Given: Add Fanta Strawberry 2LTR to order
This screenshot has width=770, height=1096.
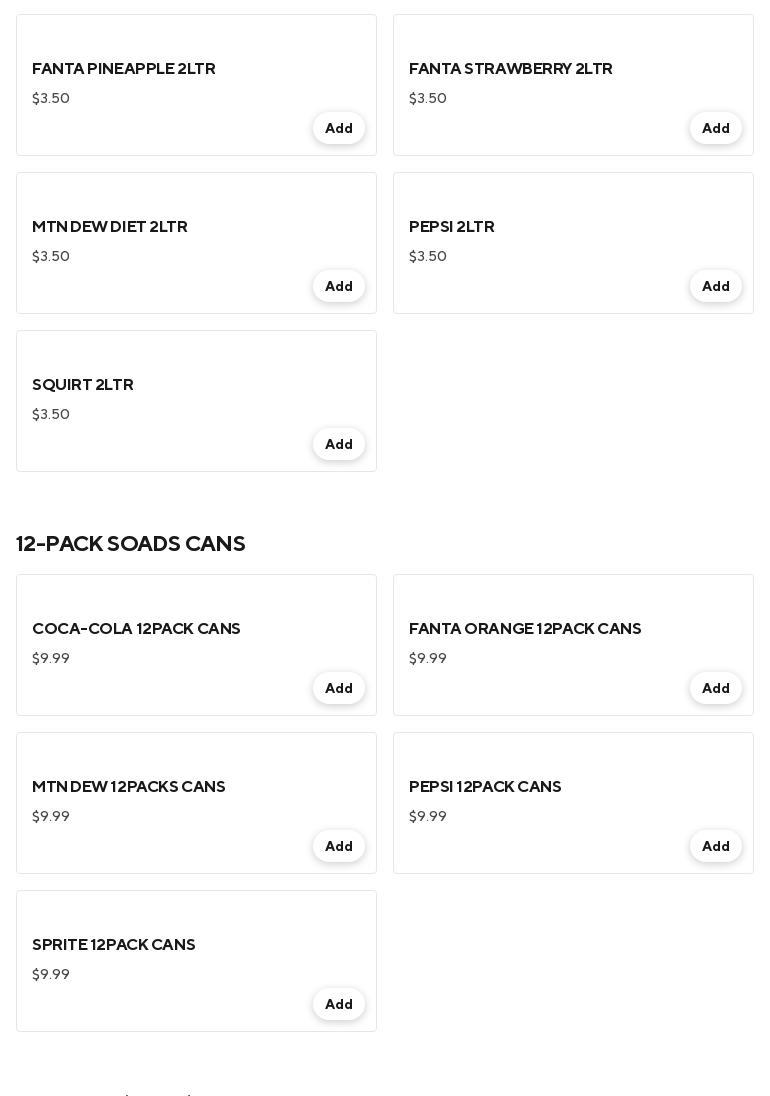Looking at the screenshot, I should (x=715, y=128).
